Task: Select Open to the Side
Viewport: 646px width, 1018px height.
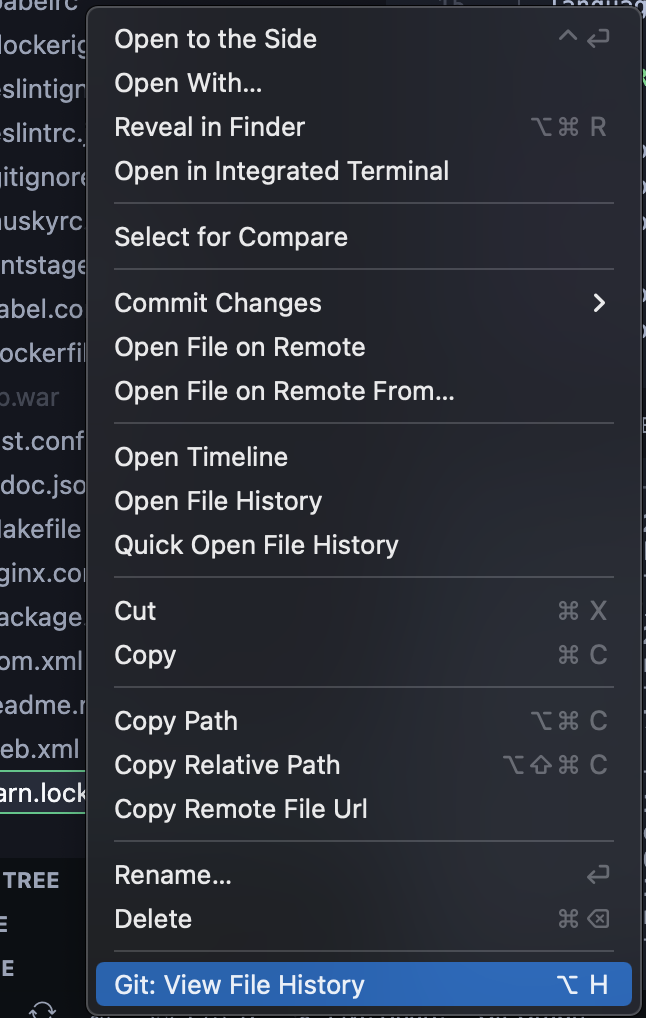Action: pyautogui.click(x=215, y=39)
